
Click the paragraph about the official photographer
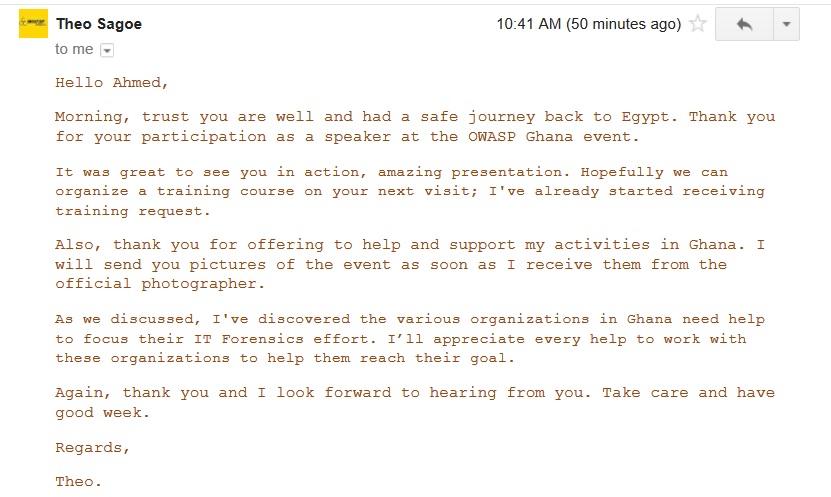tap(414, 264)
